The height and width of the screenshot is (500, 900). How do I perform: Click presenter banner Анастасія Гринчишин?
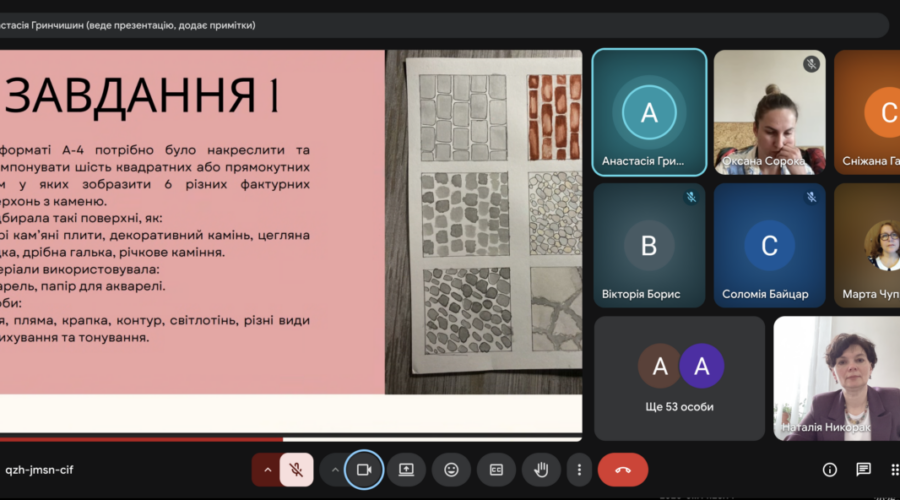click(127, 25)
